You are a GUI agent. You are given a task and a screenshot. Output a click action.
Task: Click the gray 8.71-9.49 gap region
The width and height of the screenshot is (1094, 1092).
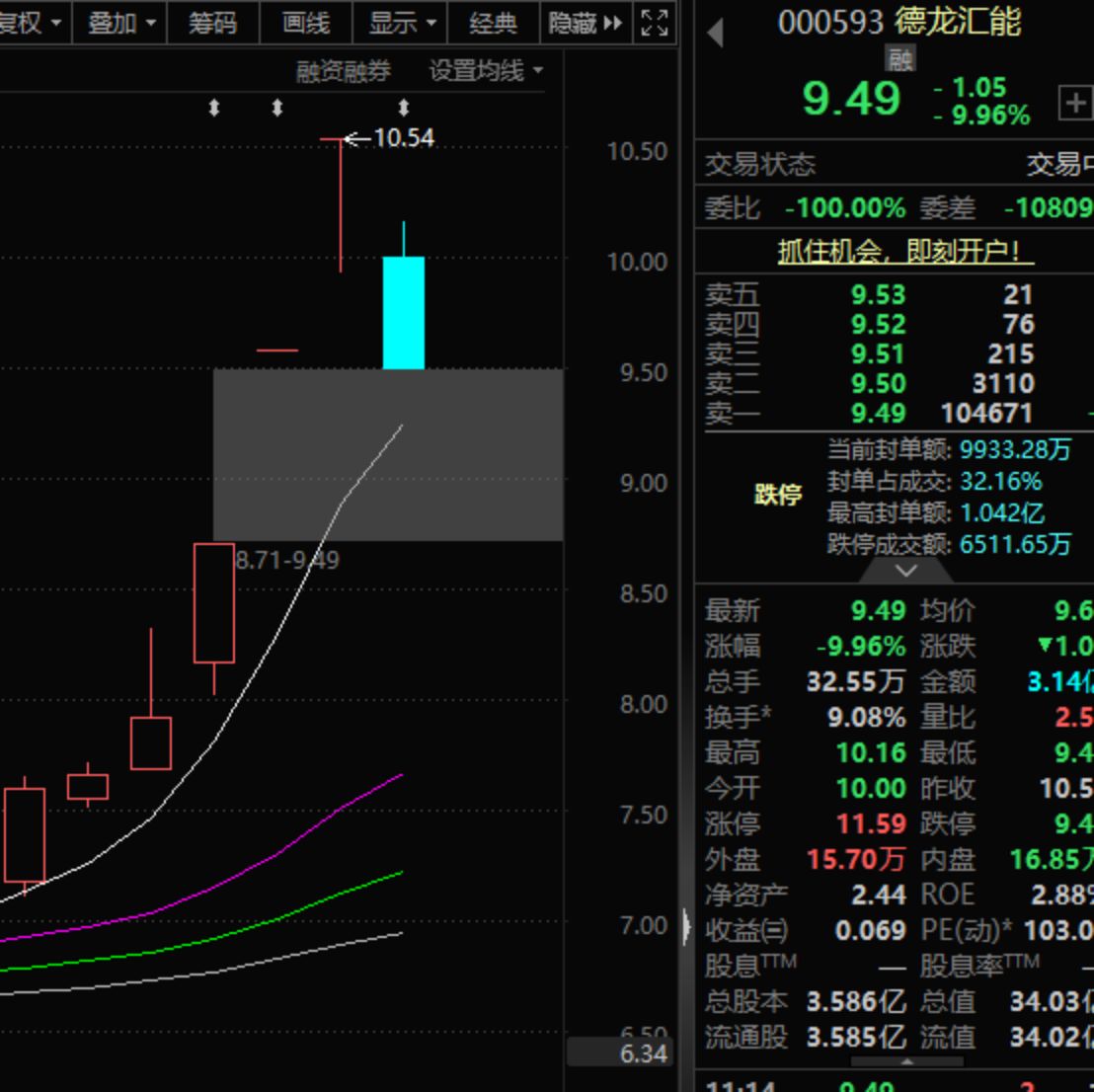388,454
